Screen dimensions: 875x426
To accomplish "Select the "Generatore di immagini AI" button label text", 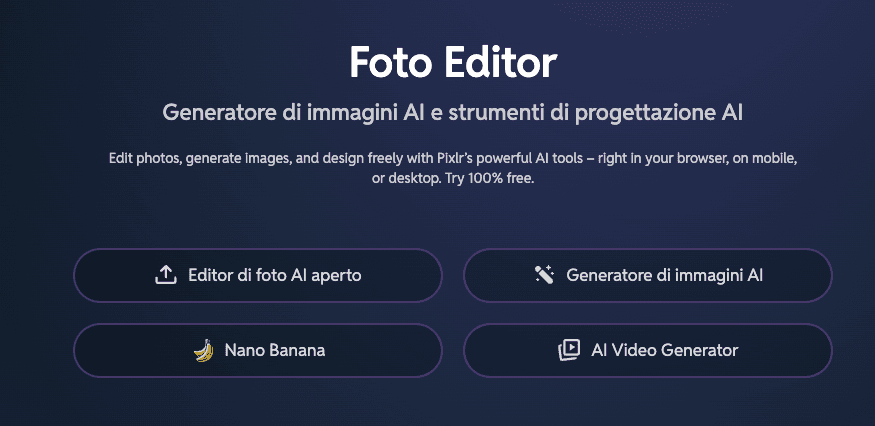I will (x=664, y=275).
